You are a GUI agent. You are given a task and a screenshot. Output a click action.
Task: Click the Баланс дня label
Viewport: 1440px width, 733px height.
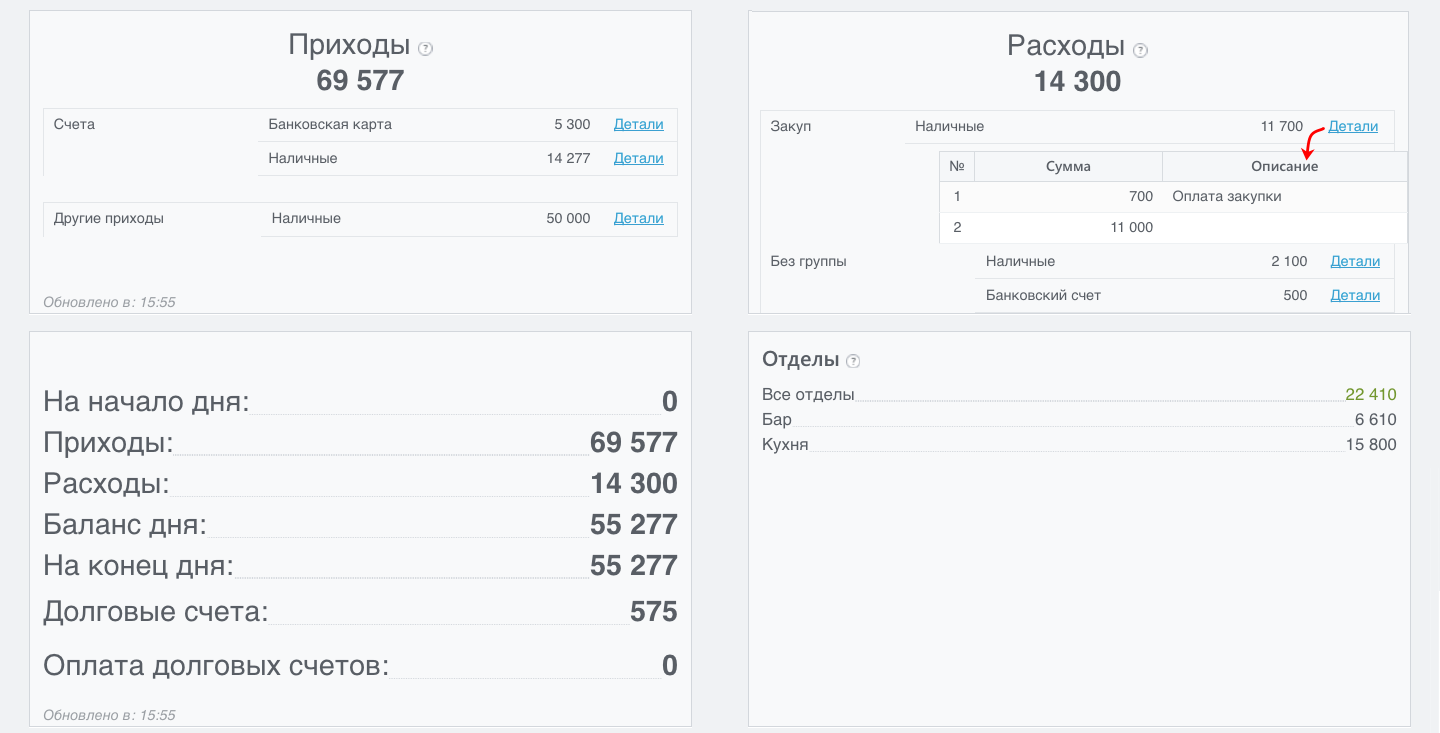coord(125,525)
